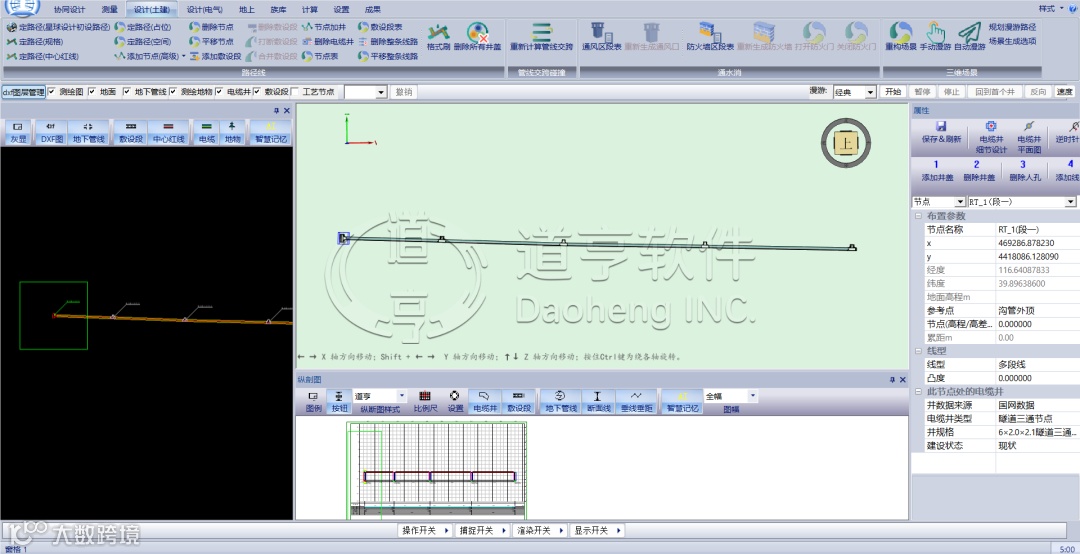The image size is (1080, 554).
Task: Click the 重构场景 icon
Action: pyautogui.click(x=900, y=36)
